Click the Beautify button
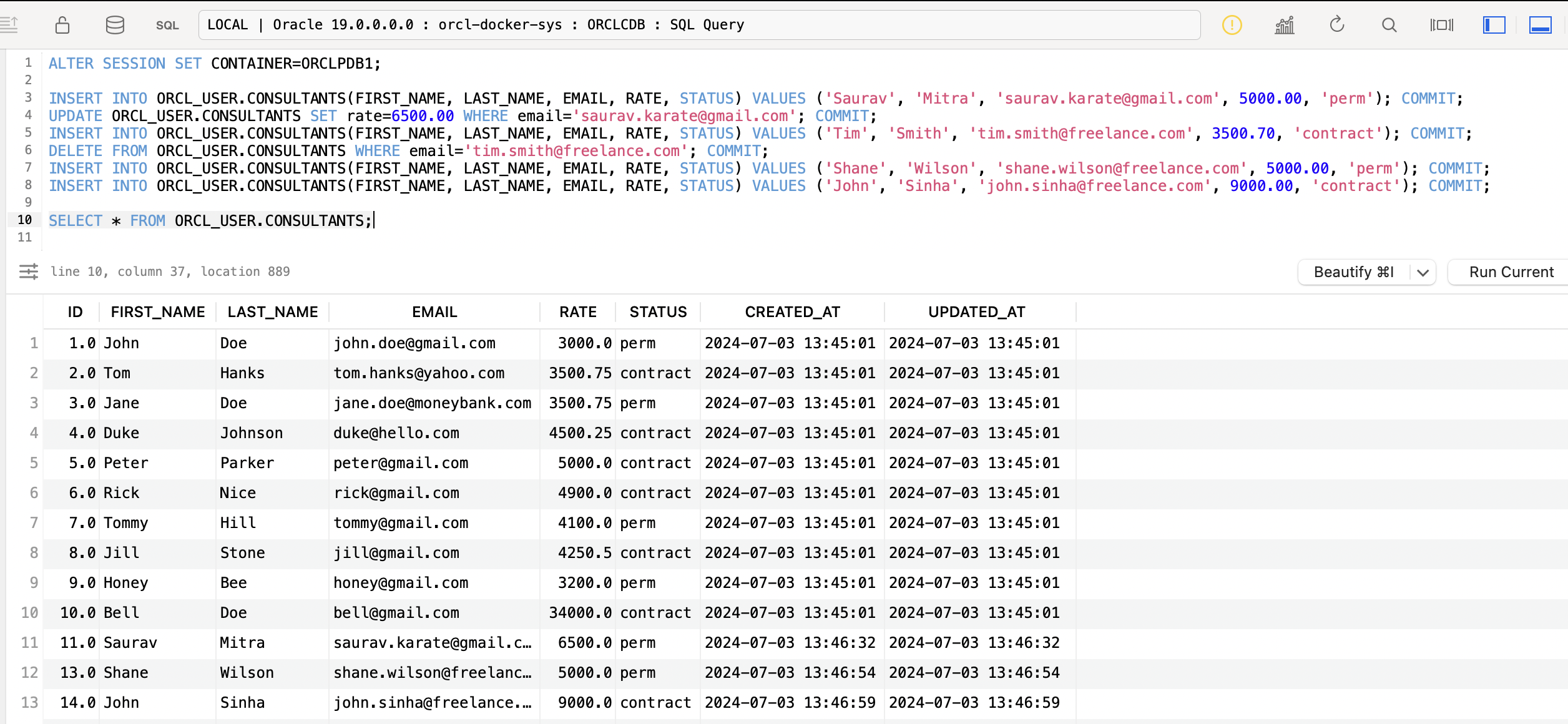 click(1353, 272)
